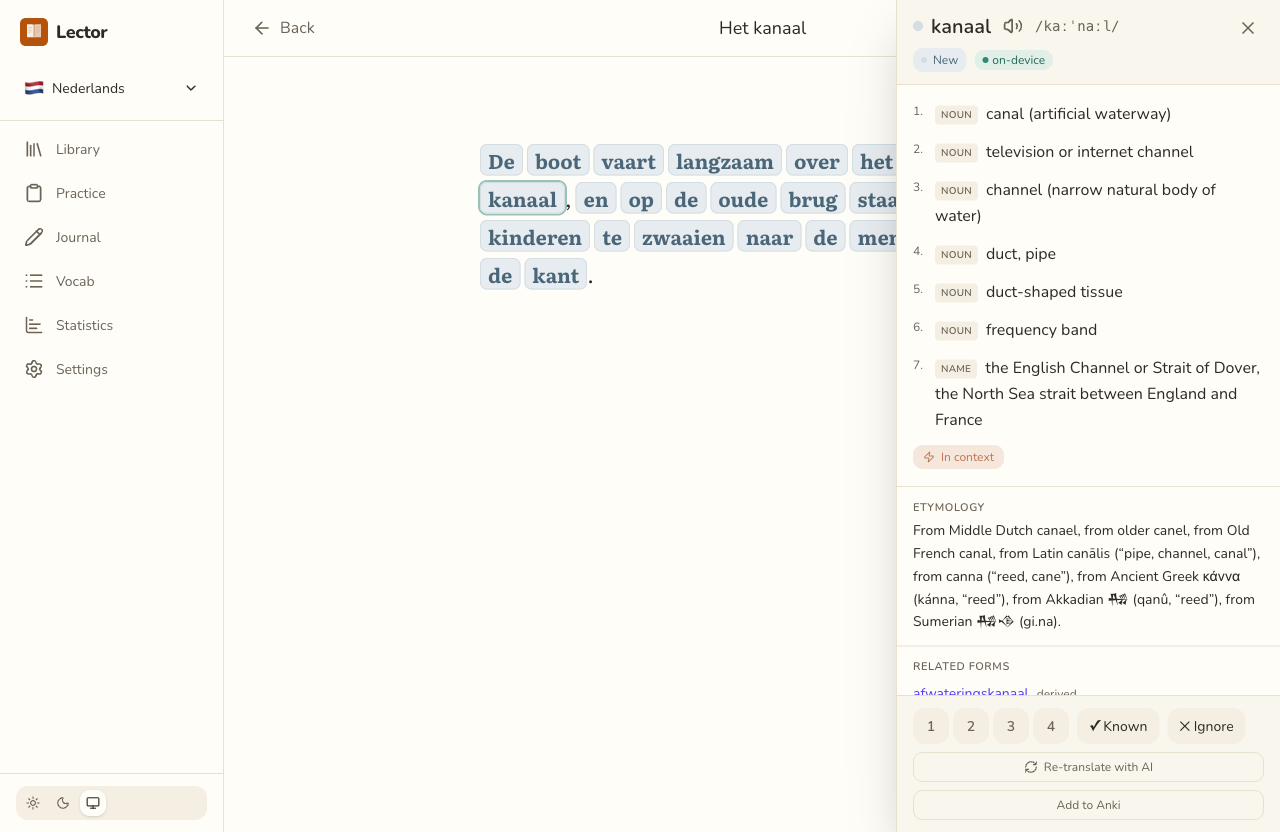Viewport: 1280px width, 832px height.
Task: Click the word 'oude' in the text
Action: click(743, 199)
